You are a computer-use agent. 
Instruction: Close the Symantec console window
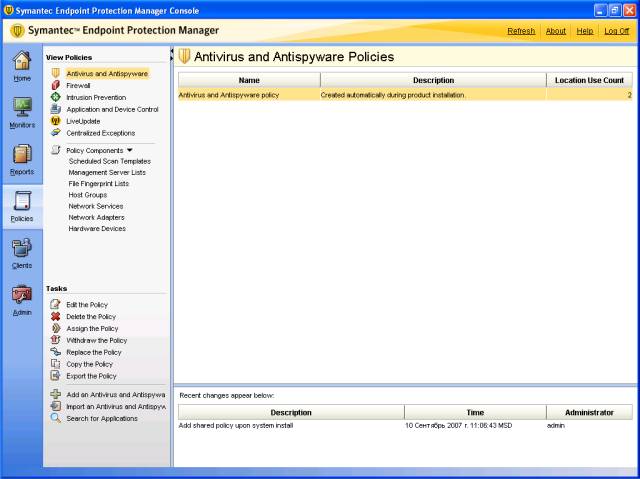629,10
